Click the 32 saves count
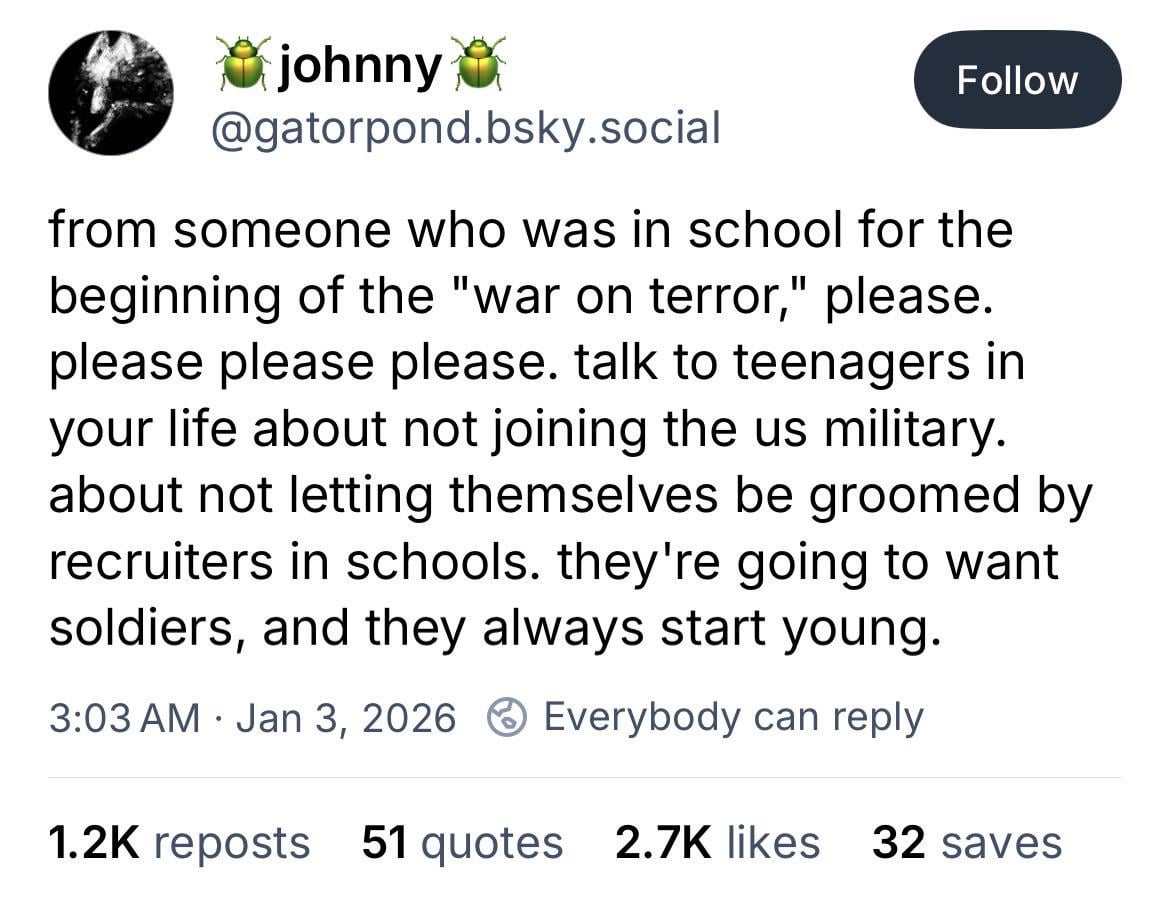1170x900 pixels. 966,842
